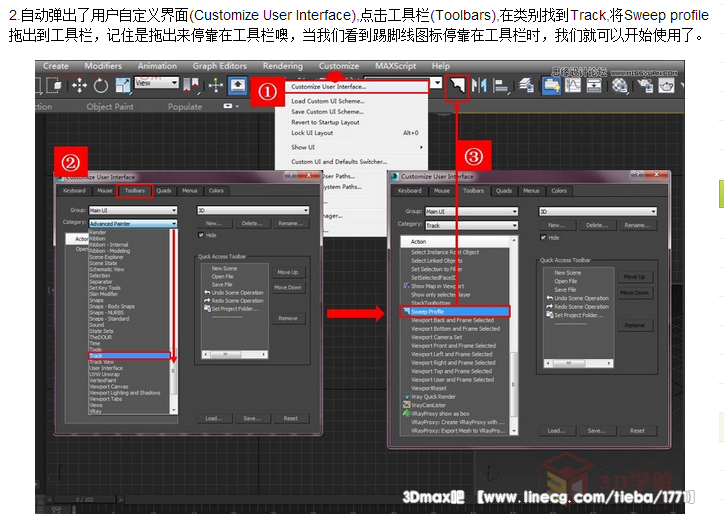The height and width of the screenshot is (514, 724).
Task: Open the Material Editor icon
Action: click(x=620, y=86)
